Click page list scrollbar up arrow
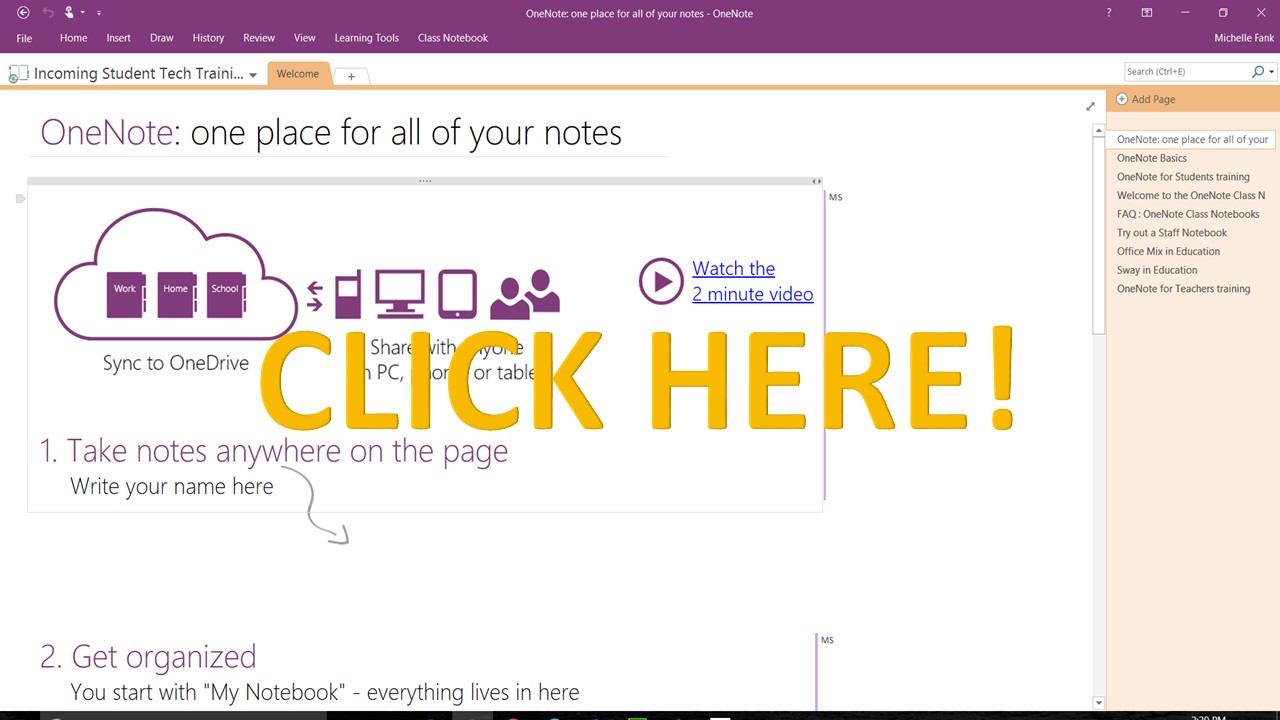Image resolution: width=1280 pixels, height=720 pixels. click(1098, 131)
